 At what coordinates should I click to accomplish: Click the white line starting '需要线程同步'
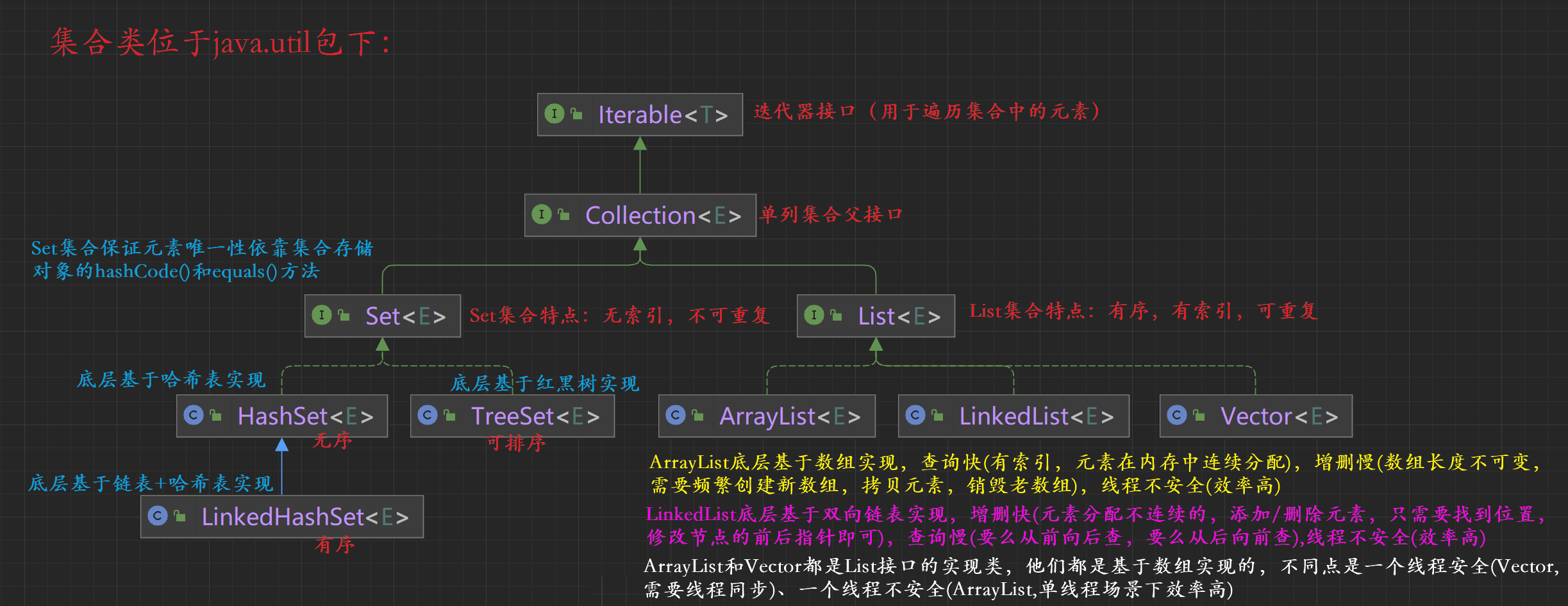click(x=938, y=589)
